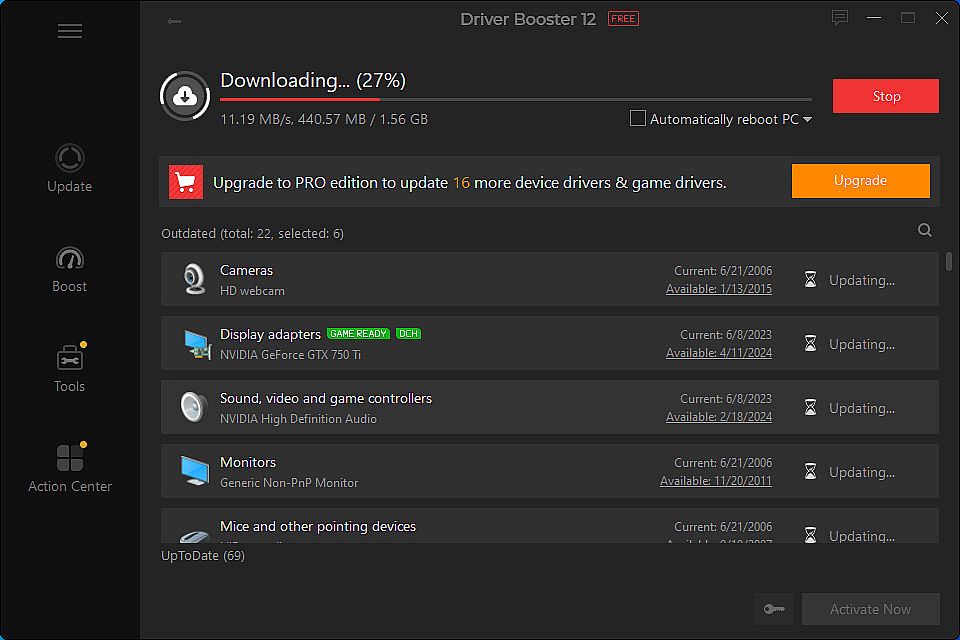Click the download progress bar
Image resolution: width=960 pixels, height=640 pixels.
[516, 99]
